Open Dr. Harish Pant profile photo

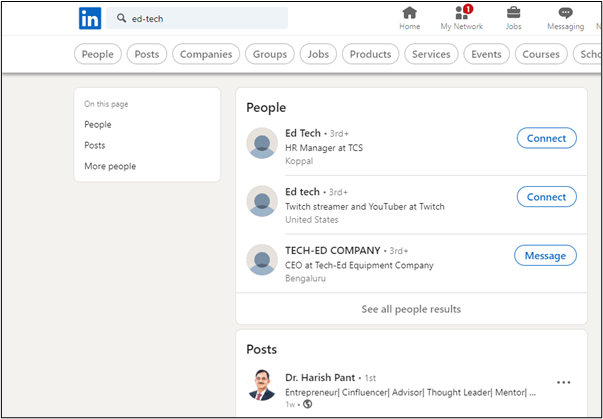[x=262, y=386]
